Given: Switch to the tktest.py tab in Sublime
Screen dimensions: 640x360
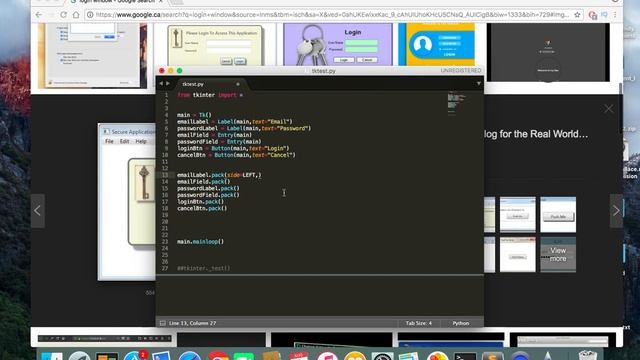Looking at the screenshot, I should coord(193,84).
